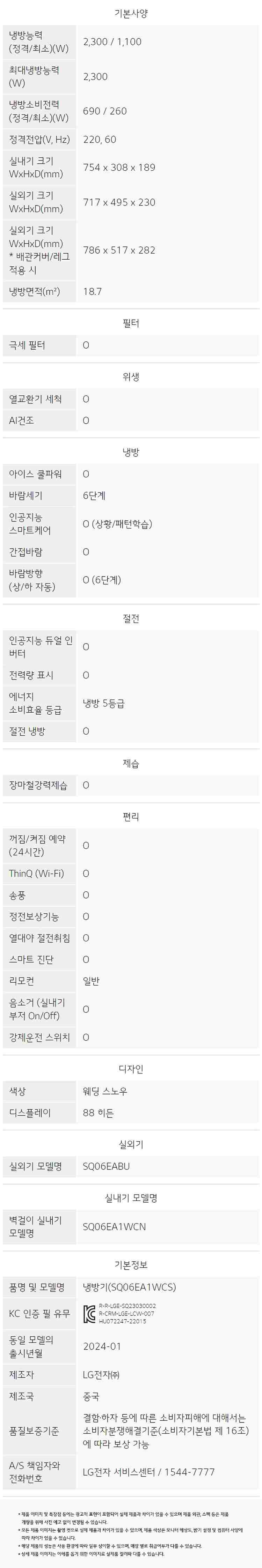
Task: Click the 리모컨 일반 value
Action: (x=91, y=981)
